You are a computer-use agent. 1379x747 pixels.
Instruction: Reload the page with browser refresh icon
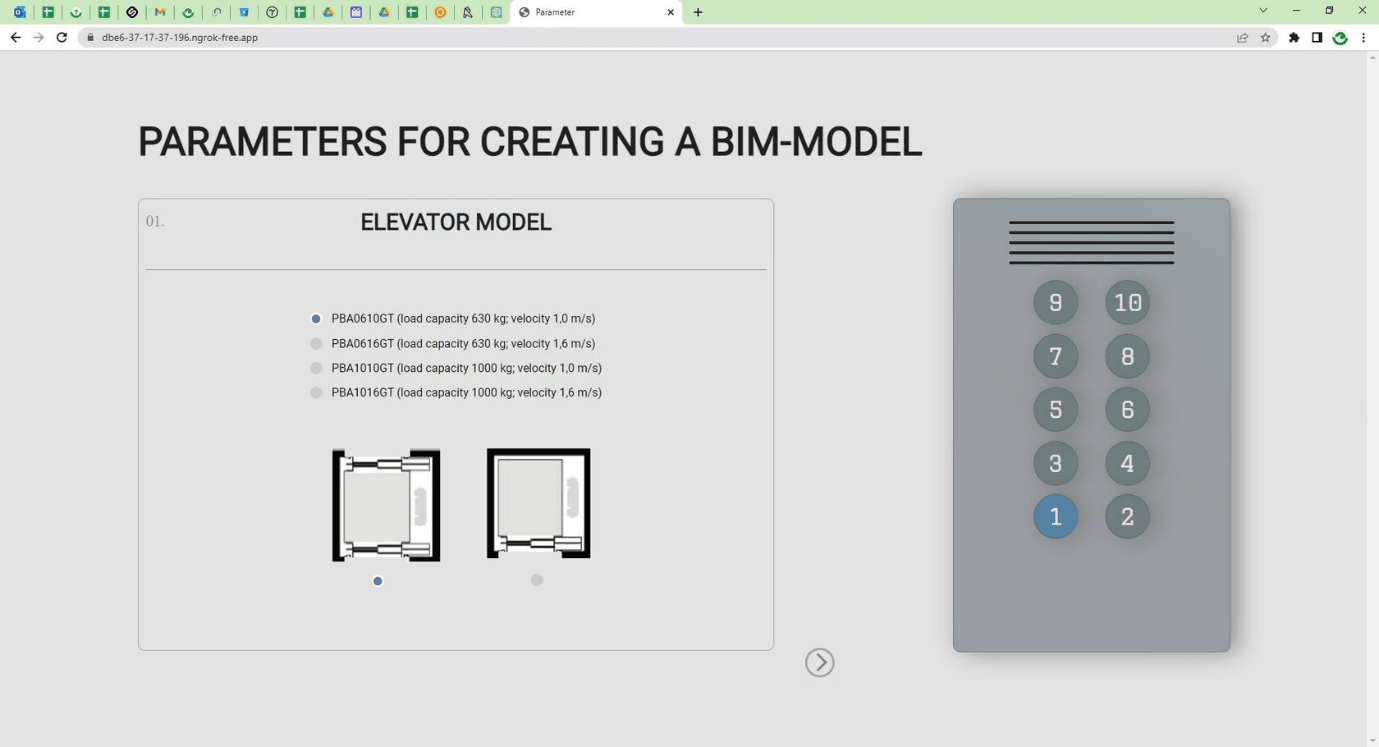pyautogui.click(x=62, y=38)
